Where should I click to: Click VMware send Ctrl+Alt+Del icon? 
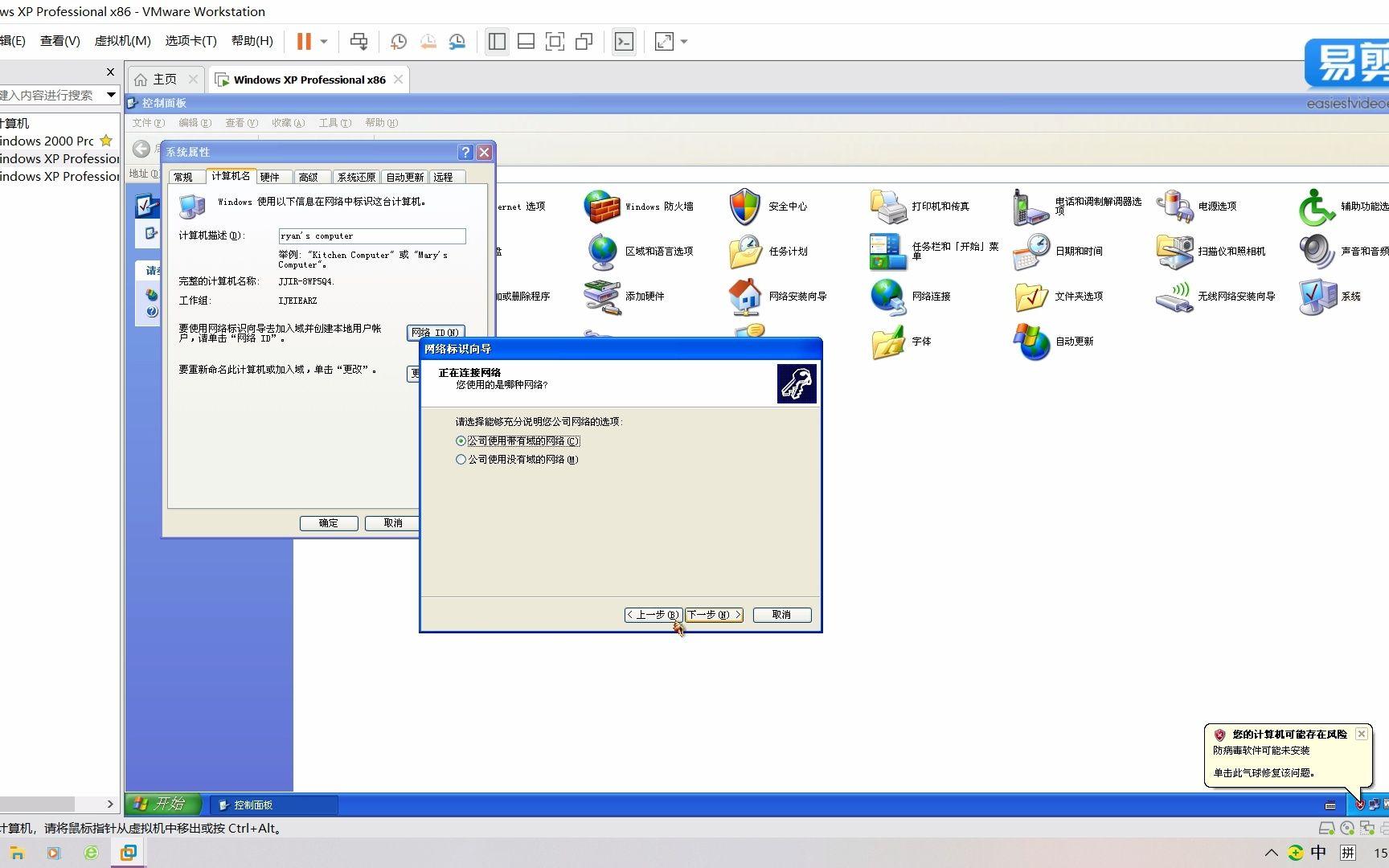coord(359,42)
